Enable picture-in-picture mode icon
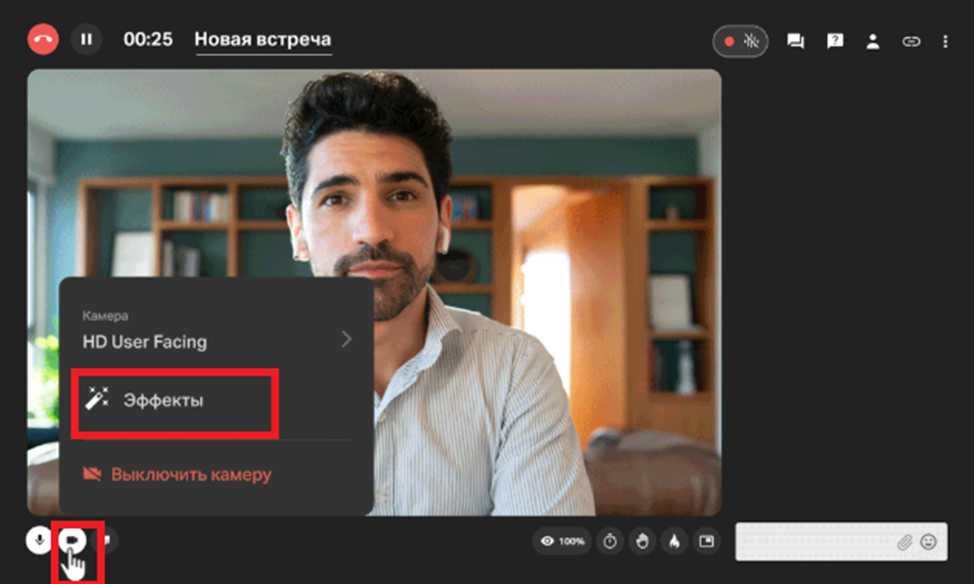The image size is (974, 584). (707, 541)
